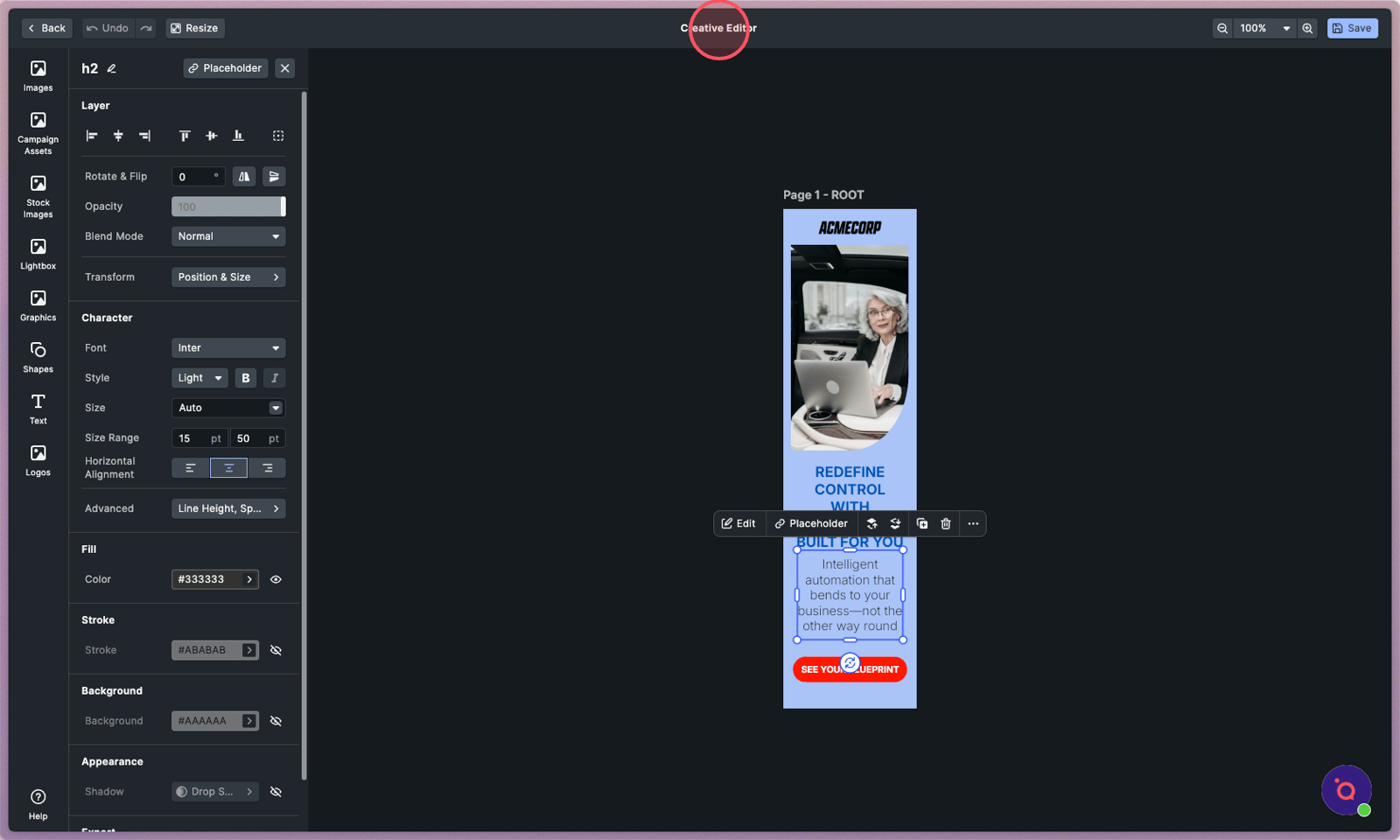Click the Opacity slider
1400x840 pixels.
(228, 206)
